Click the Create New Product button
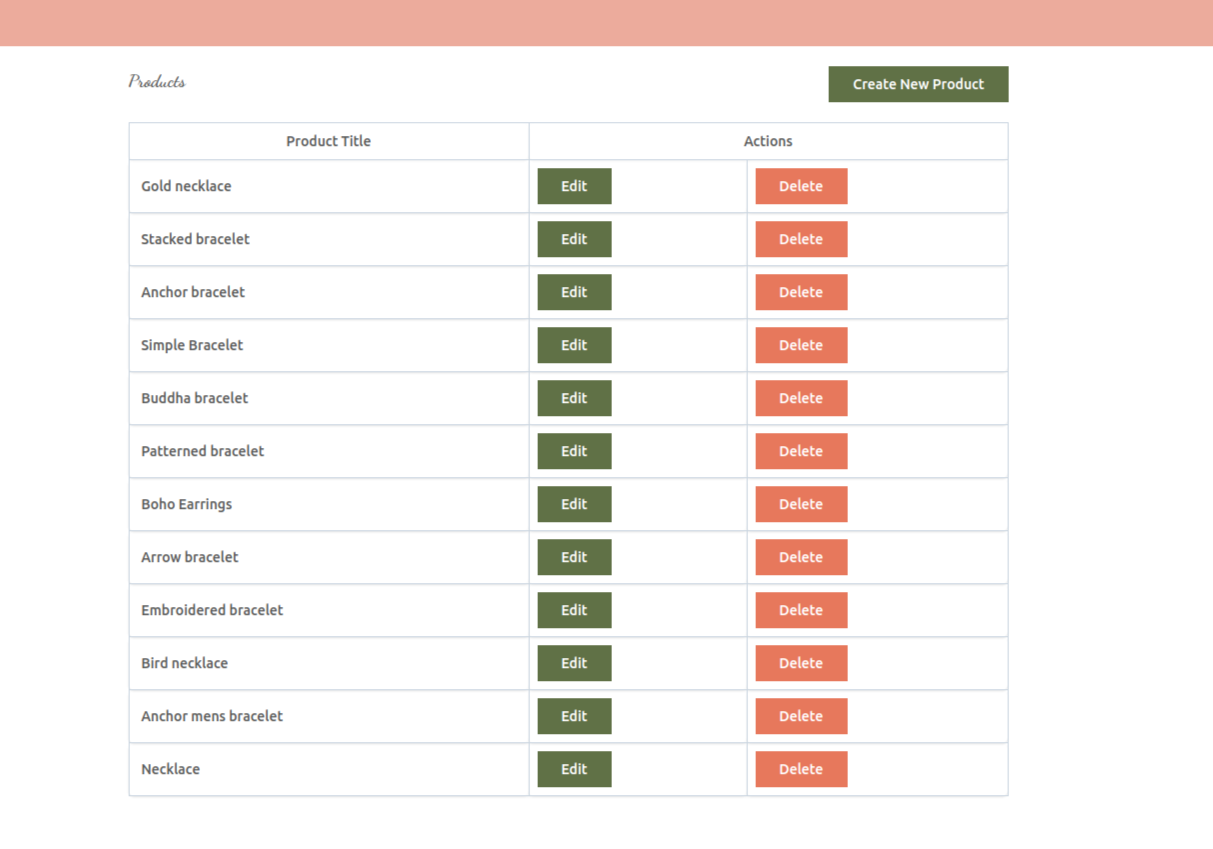The image size is (1213, 849). coord(918,84)
